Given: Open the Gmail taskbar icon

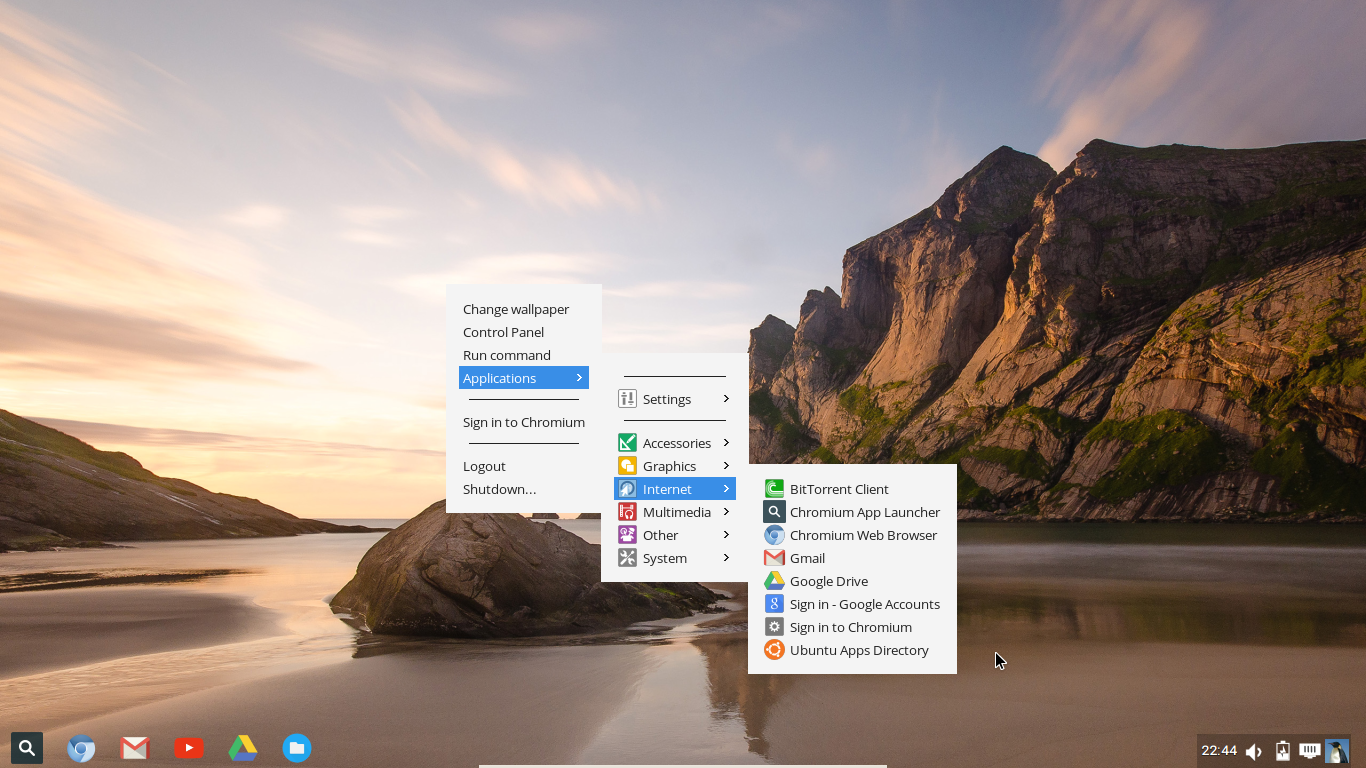Looking at the screenshot, I should 135,748.
